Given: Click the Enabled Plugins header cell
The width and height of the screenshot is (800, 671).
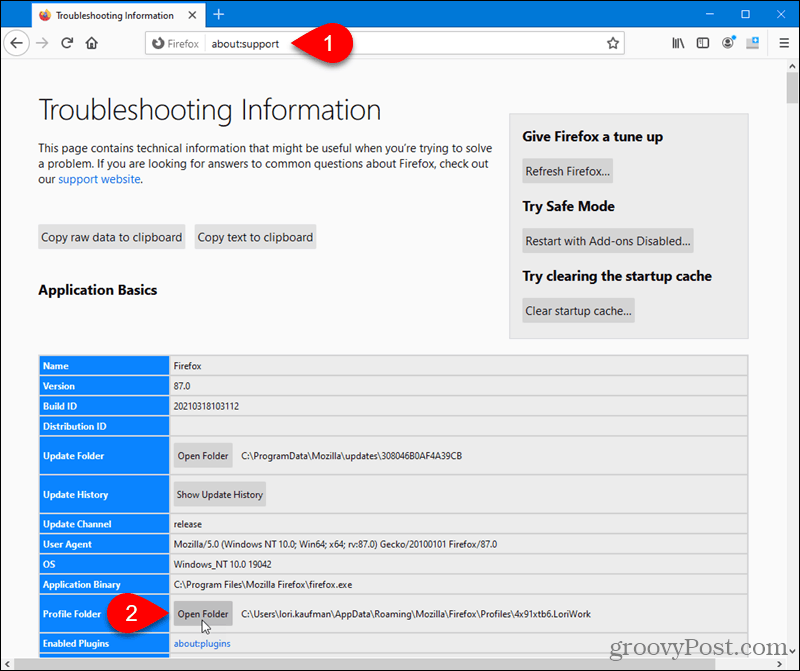Looking at the screenshot, I should [x=104, y=643].
